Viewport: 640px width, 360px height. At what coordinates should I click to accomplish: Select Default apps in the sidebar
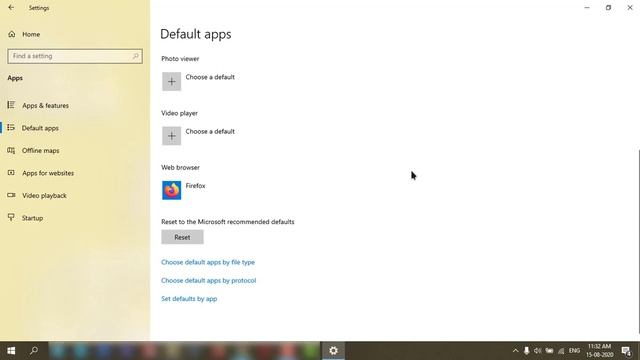tap(40, 128)
